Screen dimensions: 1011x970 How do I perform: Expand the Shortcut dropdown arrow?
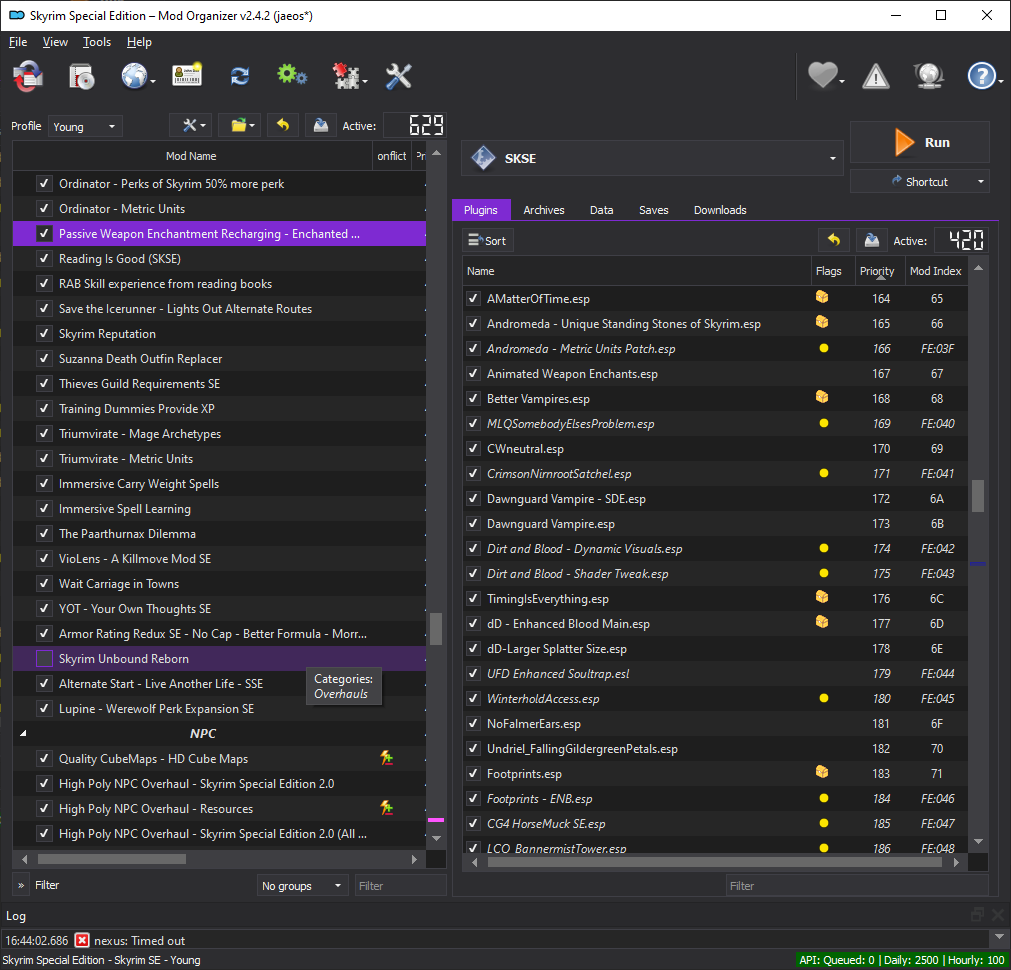coord(981,182)
